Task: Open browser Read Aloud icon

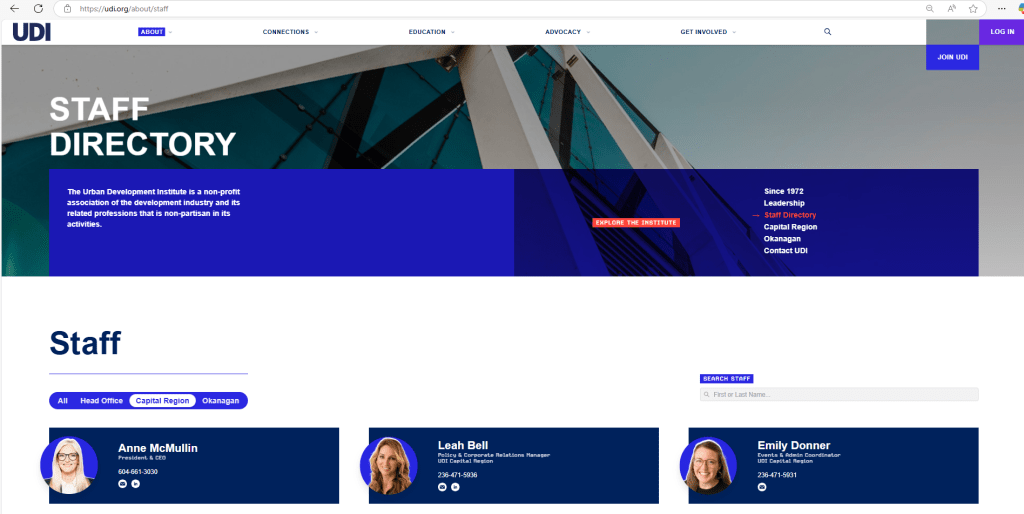Action: (x=951, y=8)
